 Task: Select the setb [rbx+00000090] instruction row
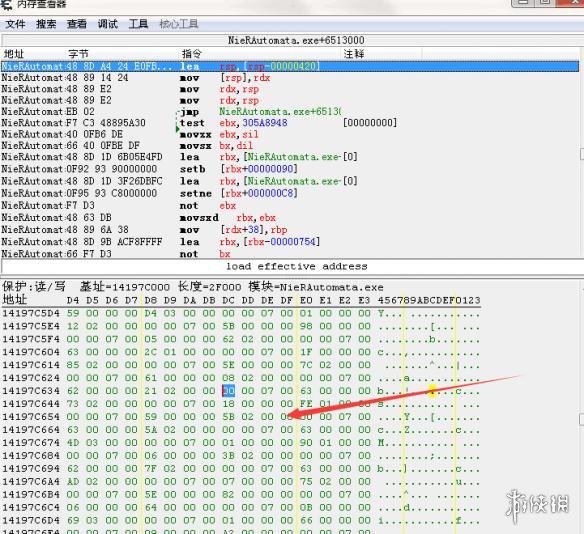click(x=290, y=169)
